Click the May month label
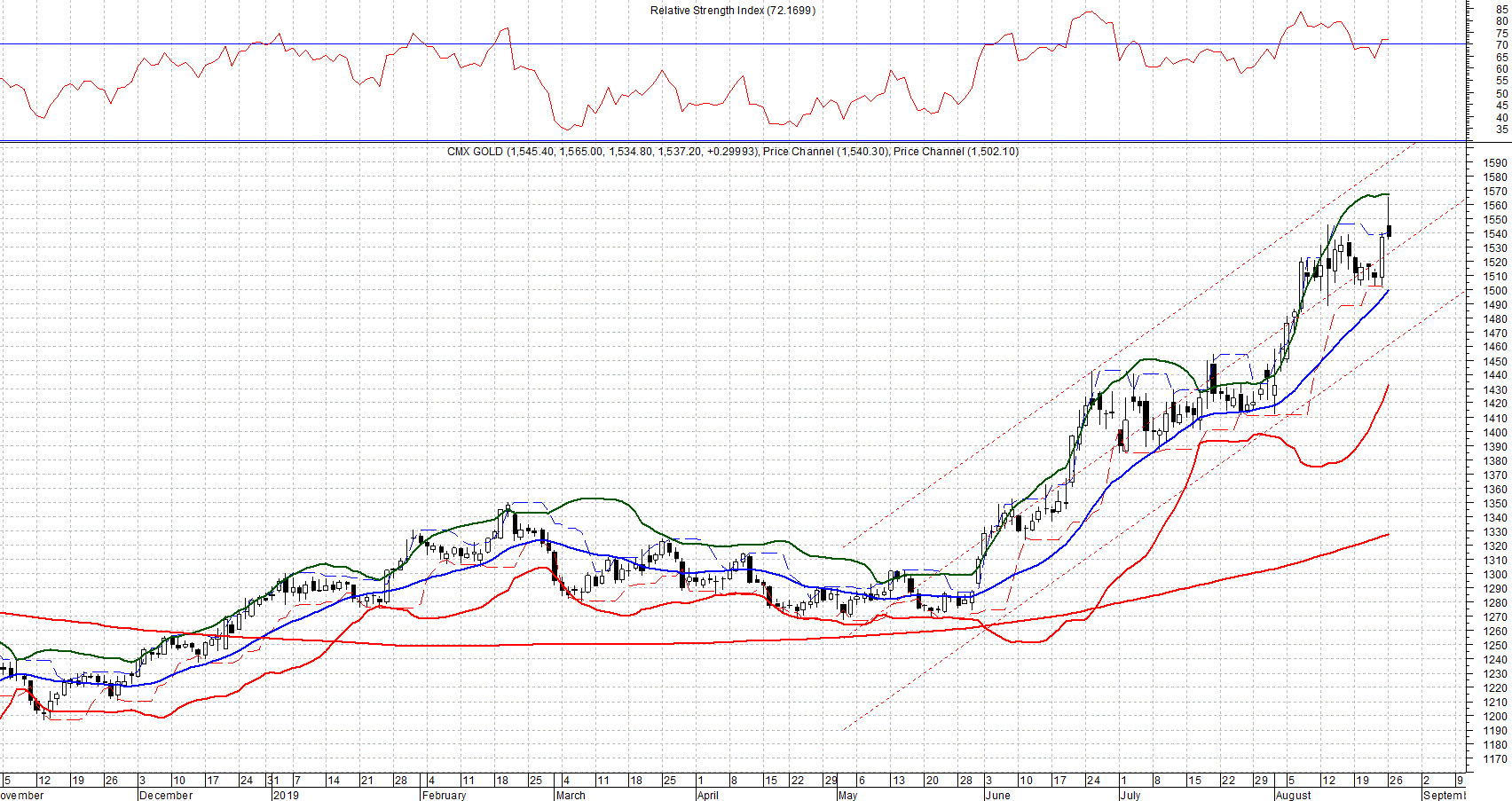This screenshot has width=1512, height=801. (847, 795)
